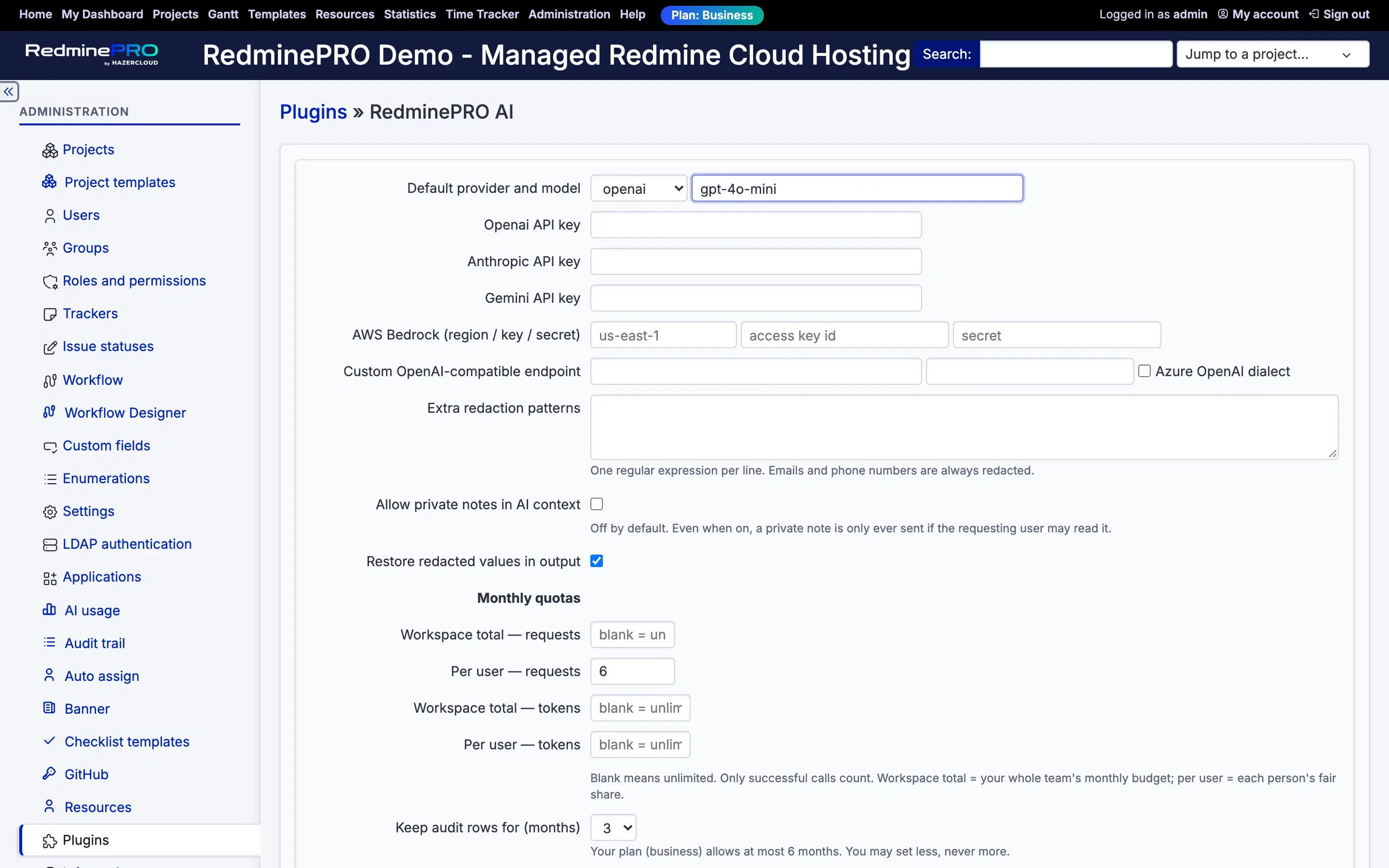Open Resources in the top menu bar
The height and width of the screenshot is (868, 1389).
point(344,14)
